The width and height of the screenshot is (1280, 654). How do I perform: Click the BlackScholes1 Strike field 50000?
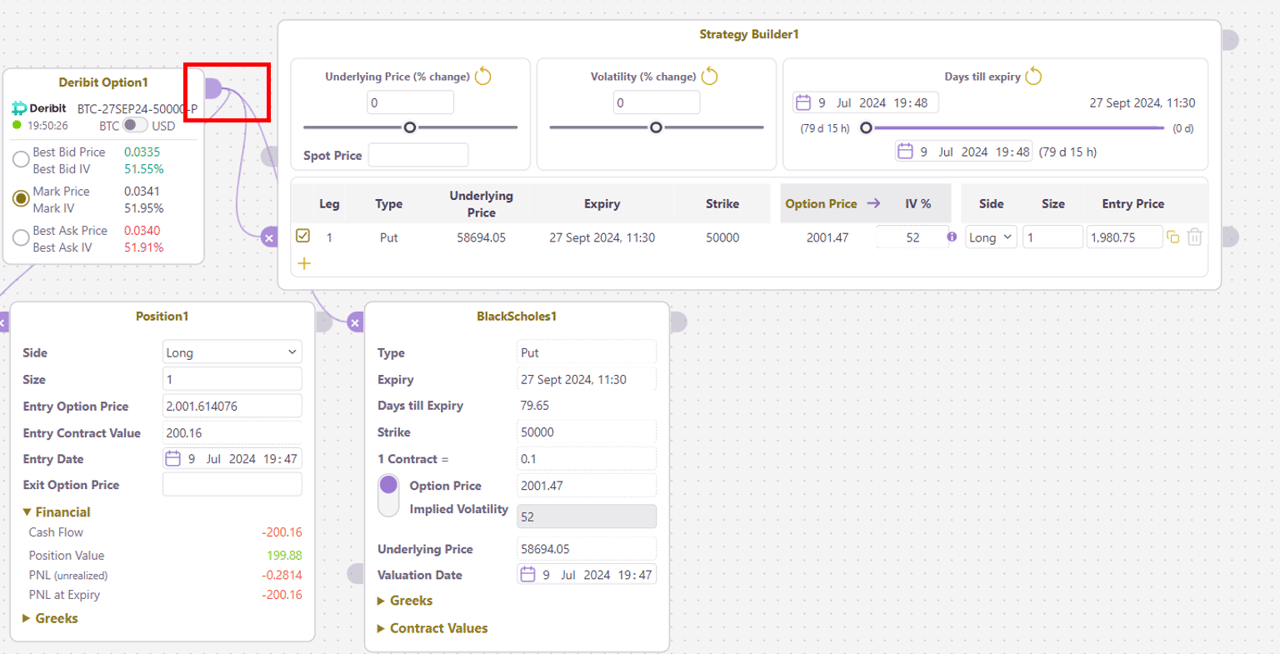pyautogui.click(x=587, y=432)
